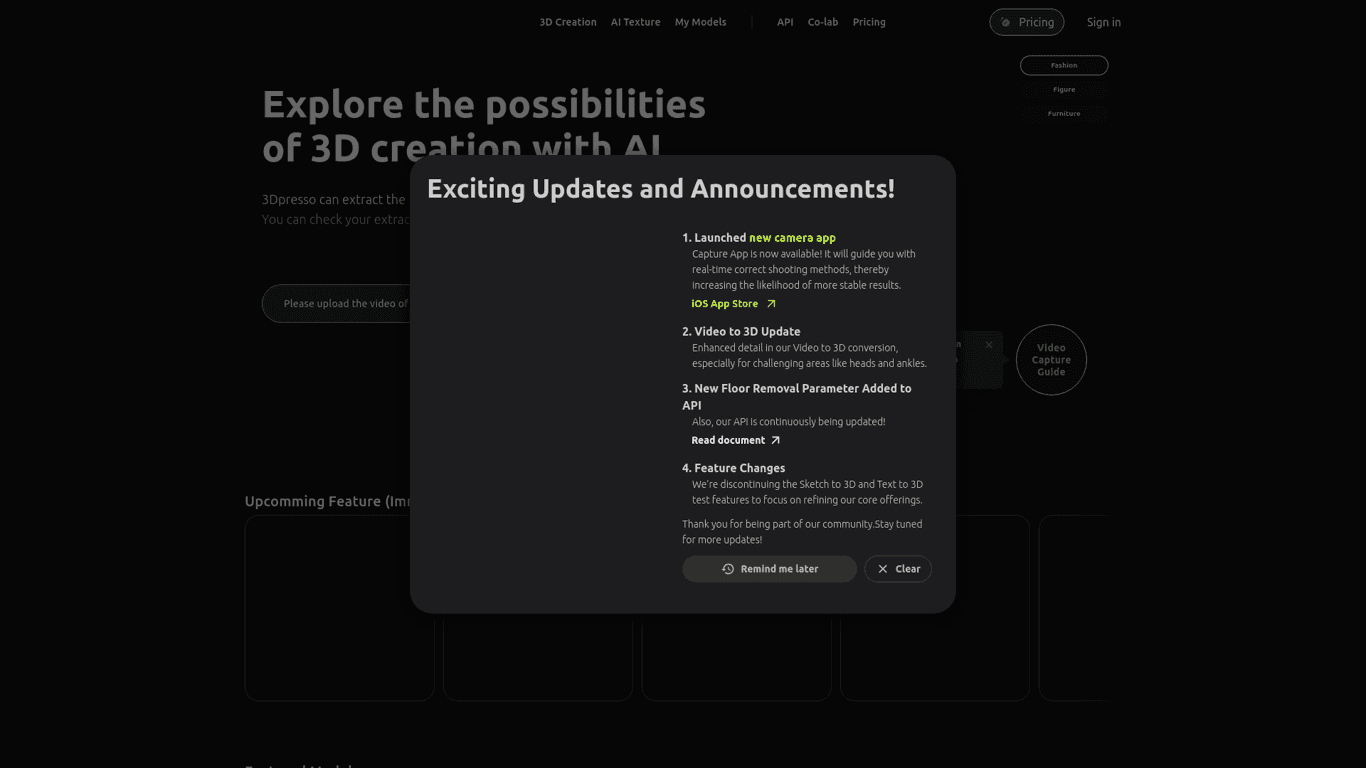Image resolution: width=1366 pixels, height=768 pixels.
Task: Open the 3D Creation menu item
Action: tap(567, 21)
